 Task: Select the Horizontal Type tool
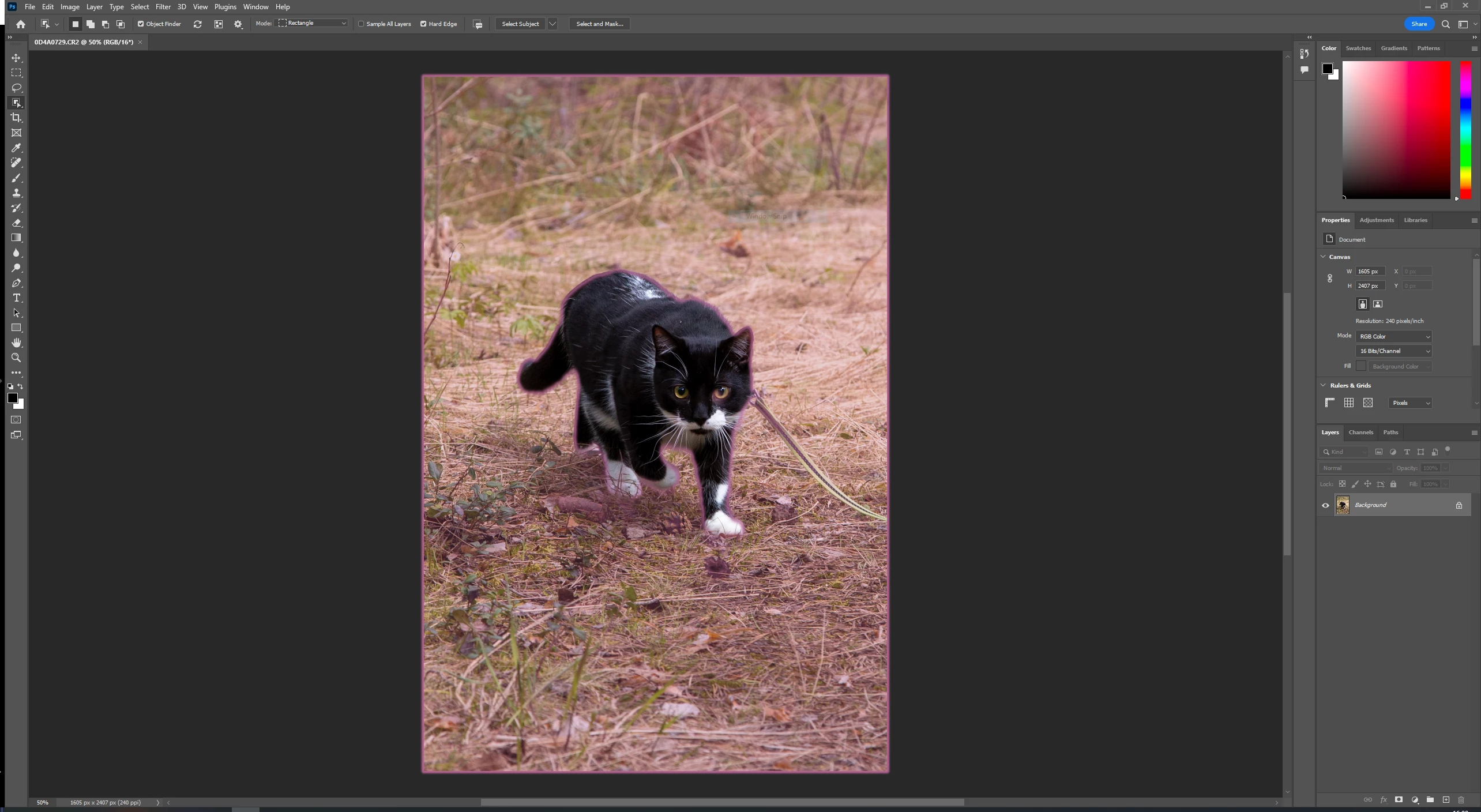[x=16, y=298]
